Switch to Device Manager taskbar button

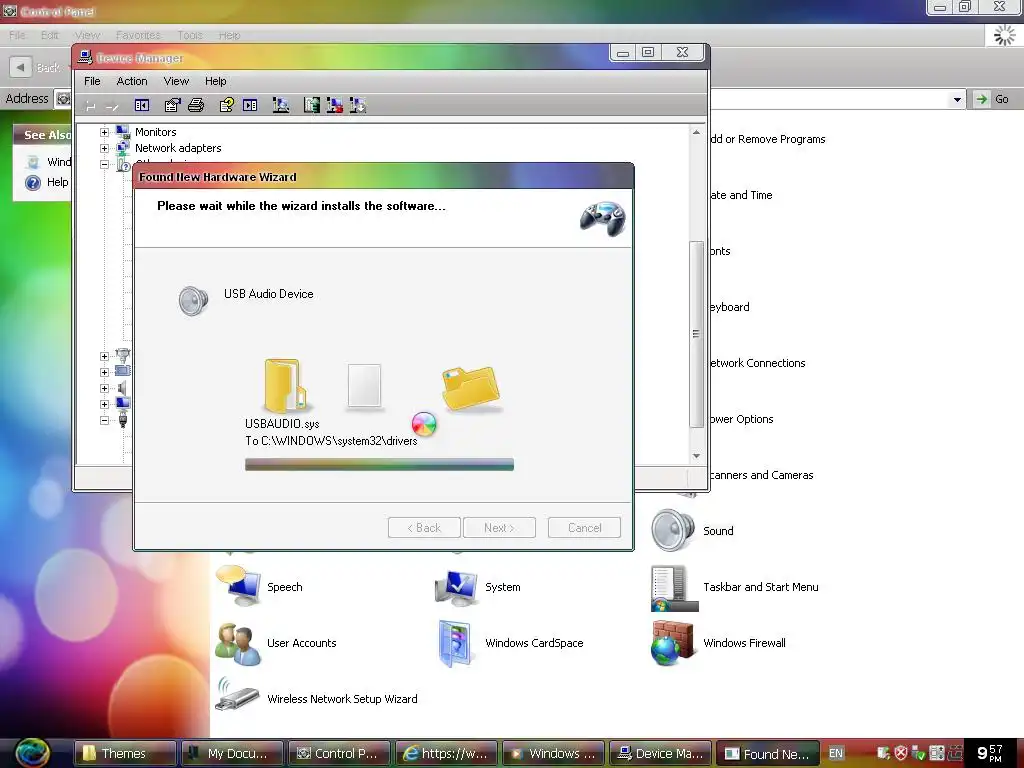[660, 753]
